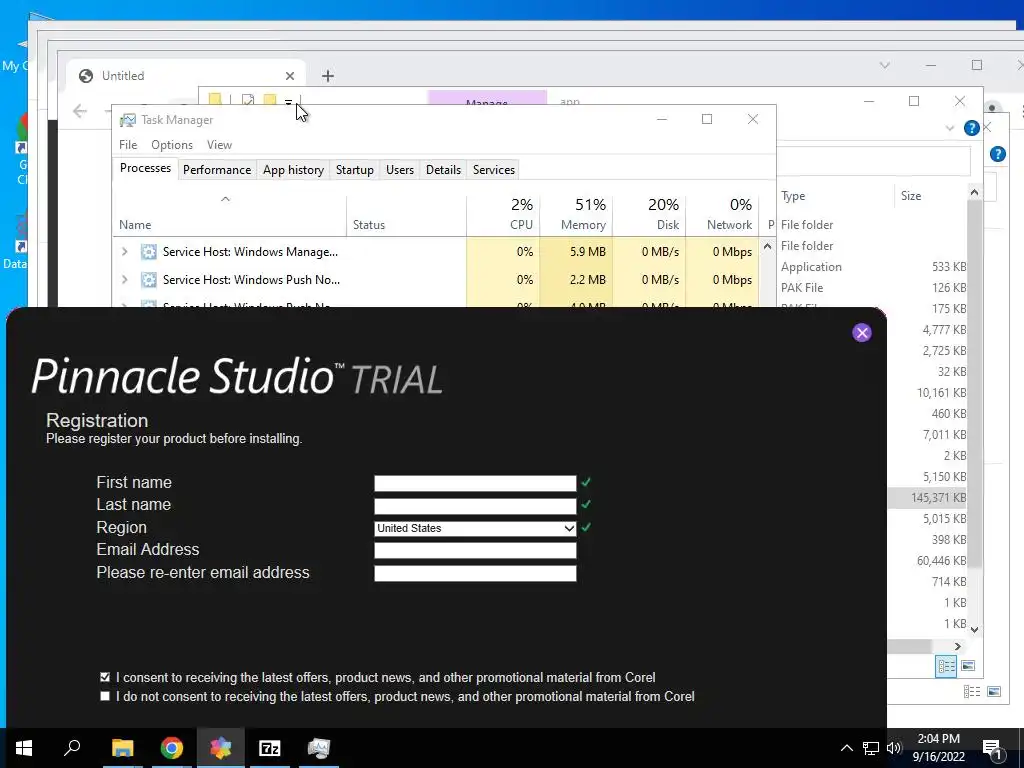Sort processes by Status column
Screen dimensions: 1024x768
[406, 216]
